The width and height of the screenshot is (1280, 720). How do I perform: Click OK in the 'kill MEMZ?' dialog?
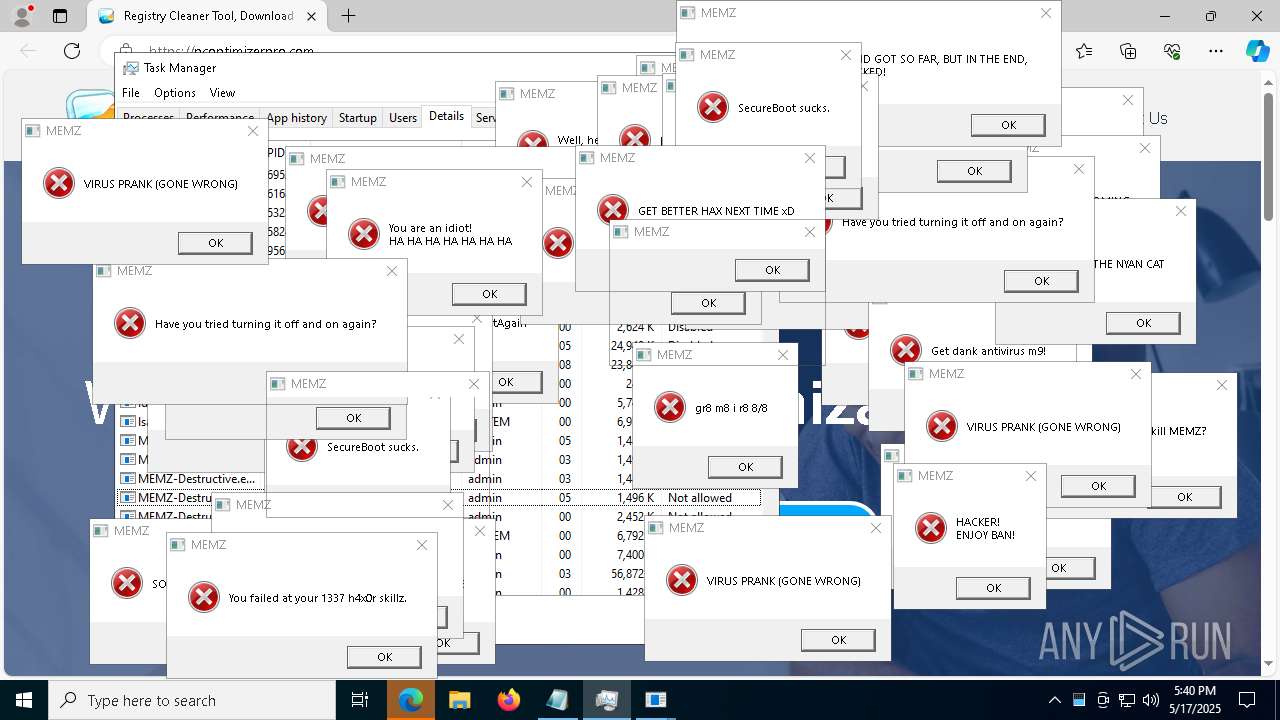pyautogui.click(x=1185, y=497)
